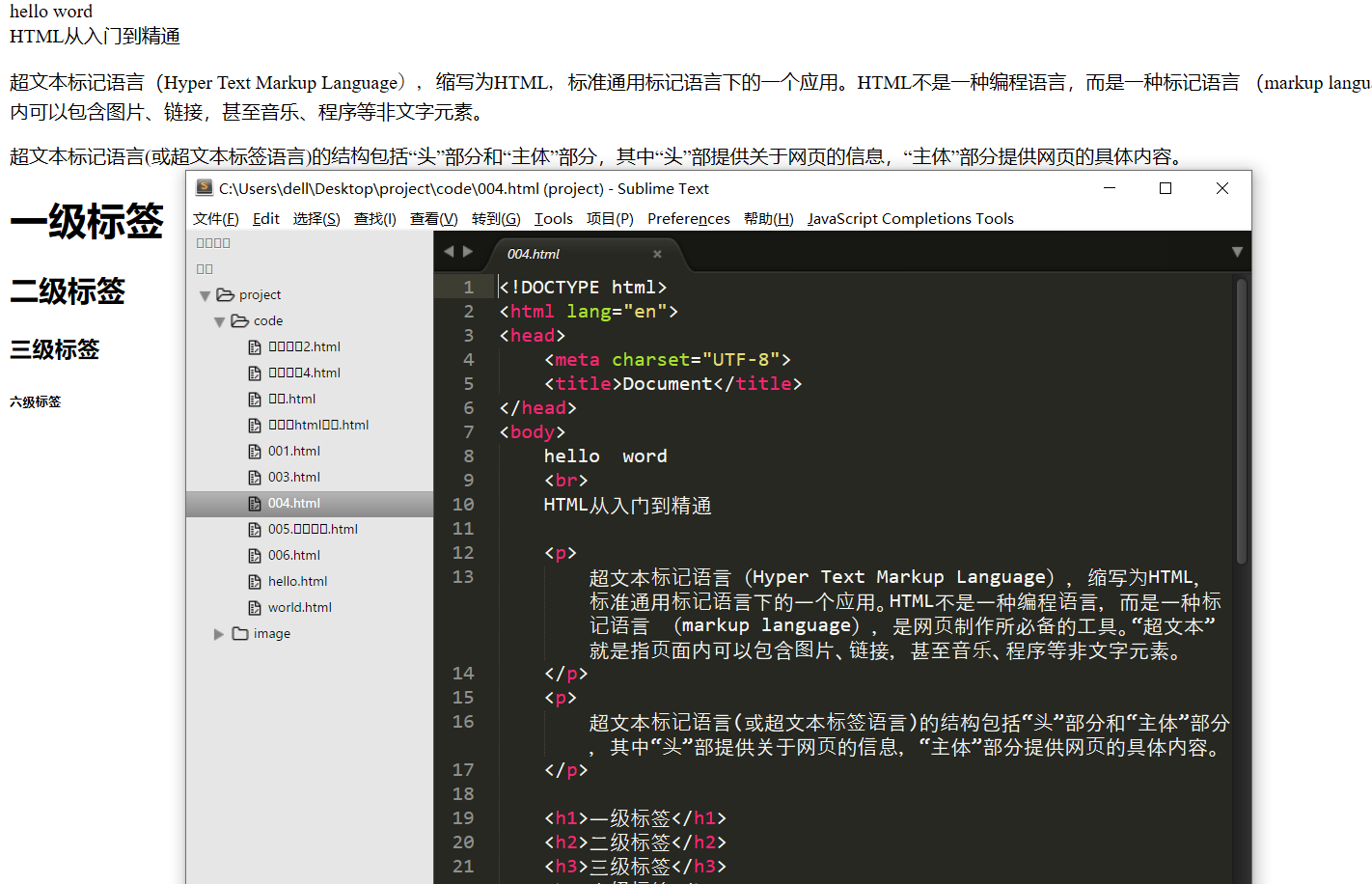The image size is (1372, 884).
Task: Go to previous tab with left arrow
Action: (x=449, y=252)
